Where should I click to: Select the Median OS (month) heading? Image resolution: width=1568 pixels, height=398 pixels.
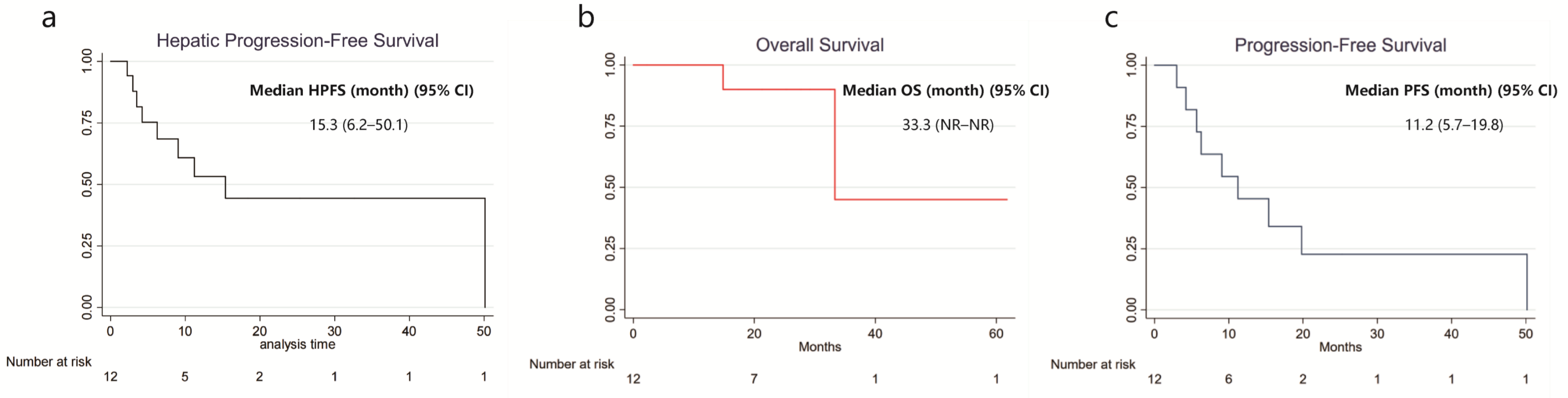coord(945,91)
